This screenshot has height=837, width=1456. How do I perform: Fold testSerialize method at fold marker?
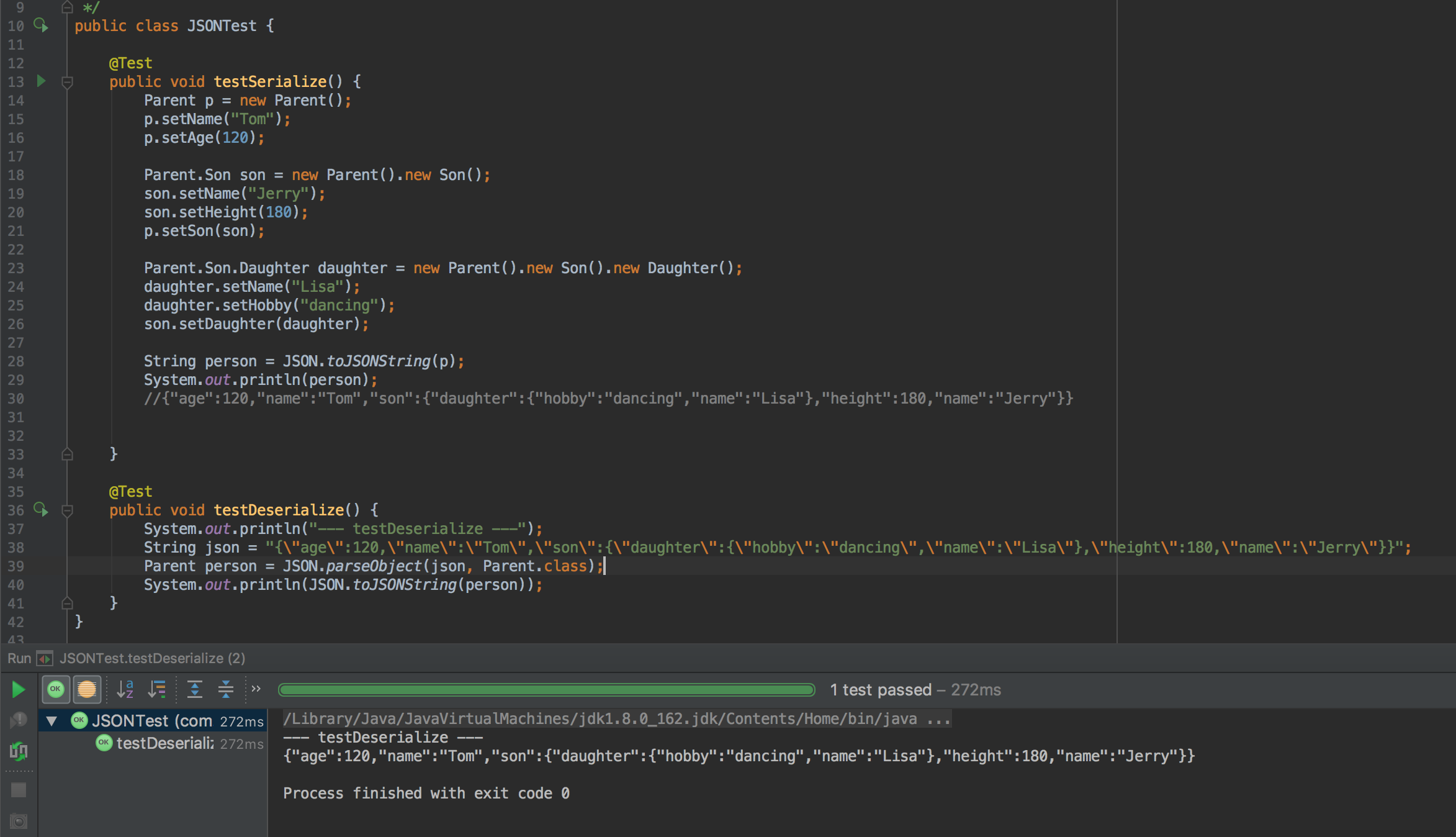[x=68, y=82]
